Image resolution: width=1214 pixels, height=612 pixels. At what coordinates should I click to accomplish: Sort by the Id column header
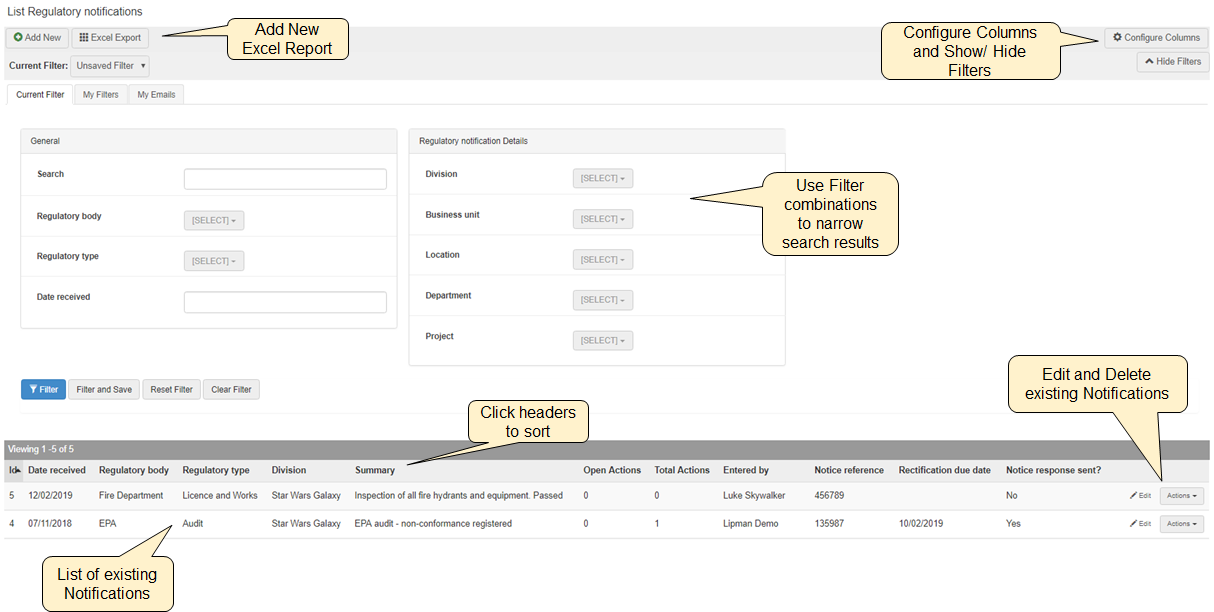[x=14, y=470]
